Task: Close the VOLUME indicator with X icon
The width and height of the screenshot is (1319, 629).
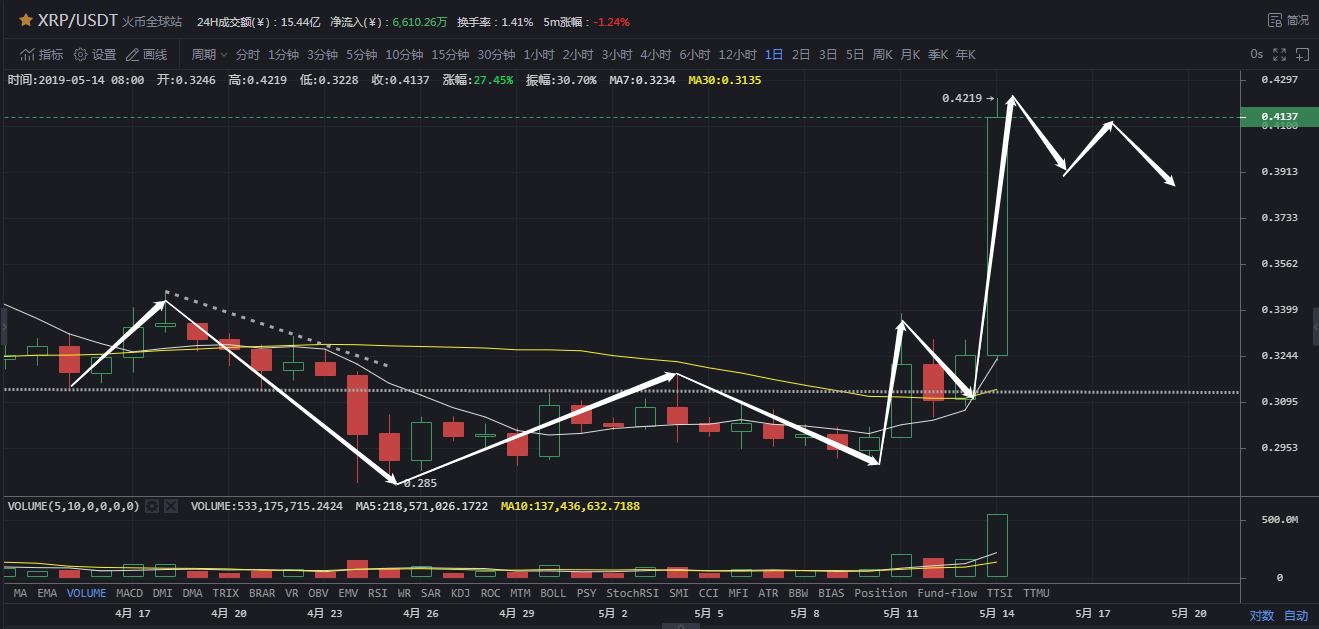Action: [170, 506]
